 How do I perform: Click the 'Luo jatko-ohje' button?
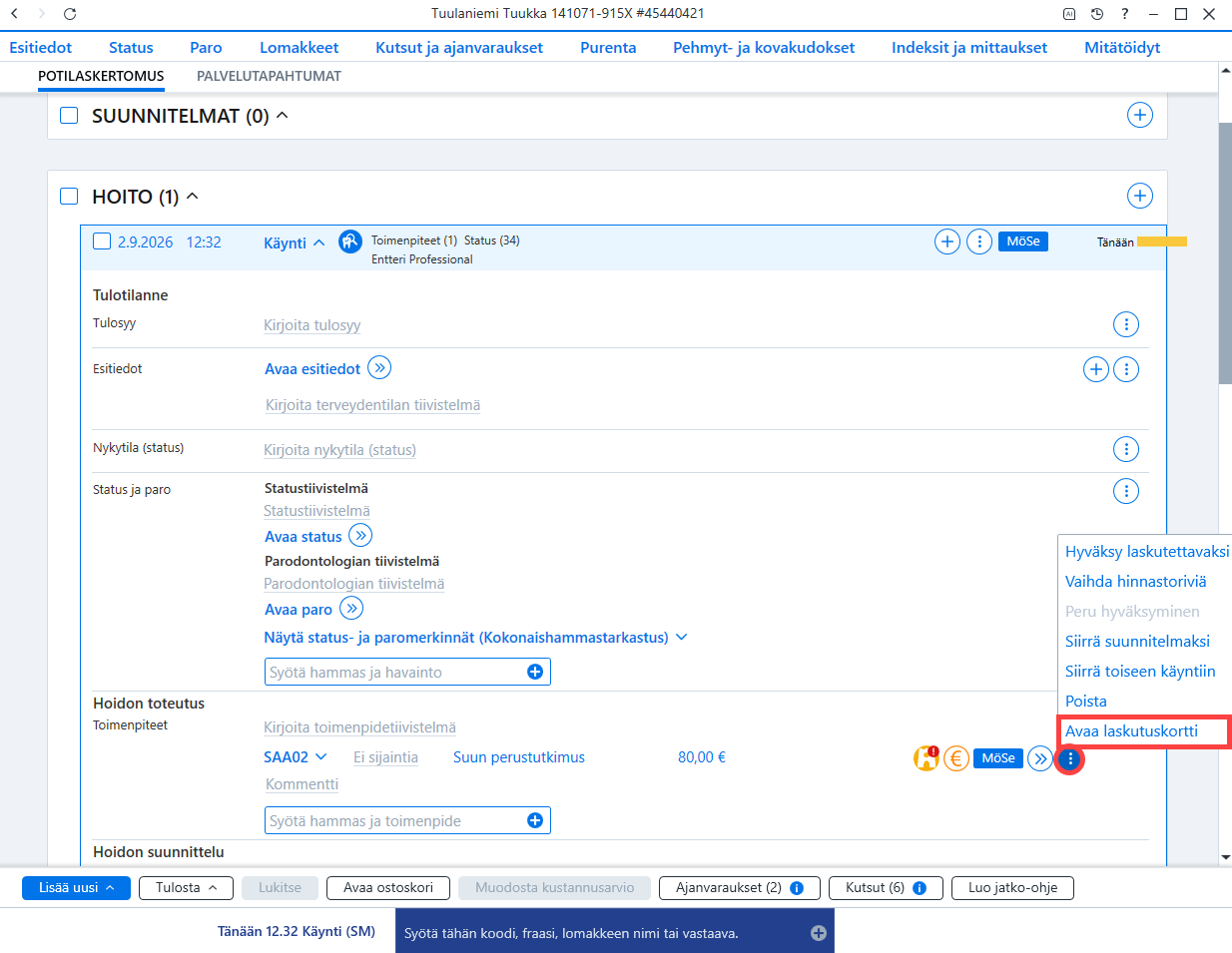pos(1012,888)
